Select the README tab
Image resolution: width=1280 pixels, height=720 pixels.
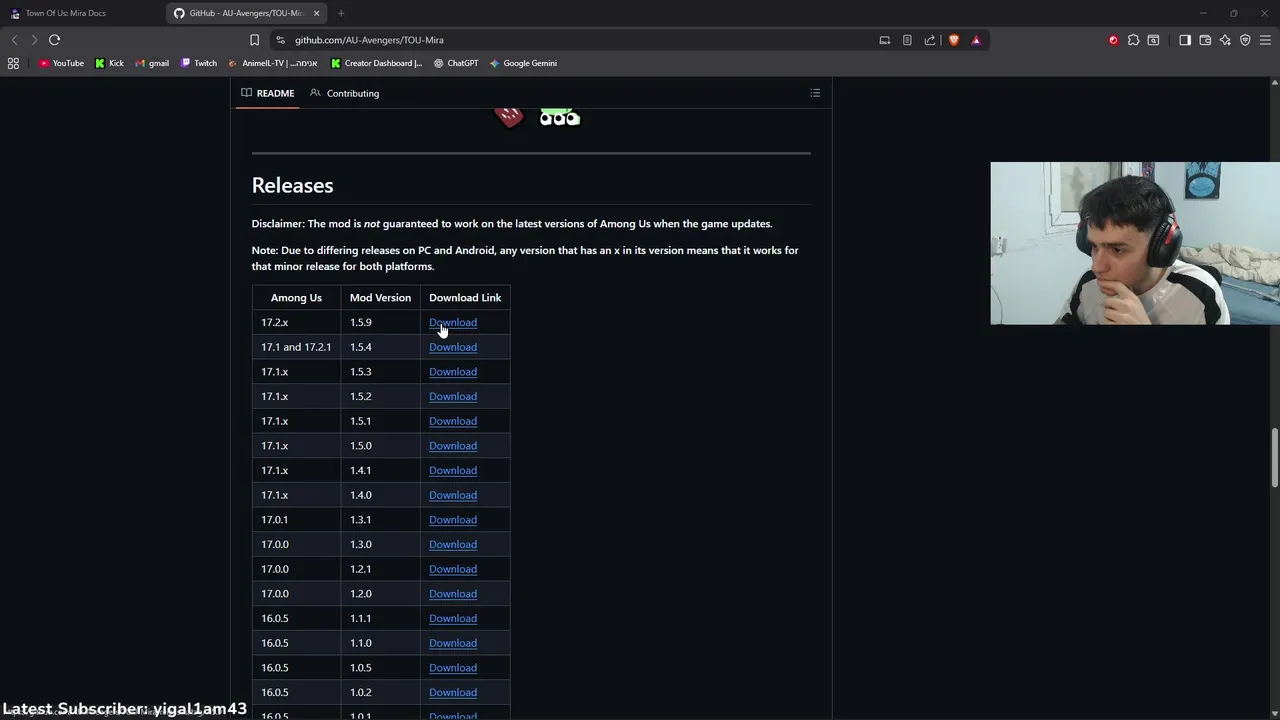pos(268,93)
